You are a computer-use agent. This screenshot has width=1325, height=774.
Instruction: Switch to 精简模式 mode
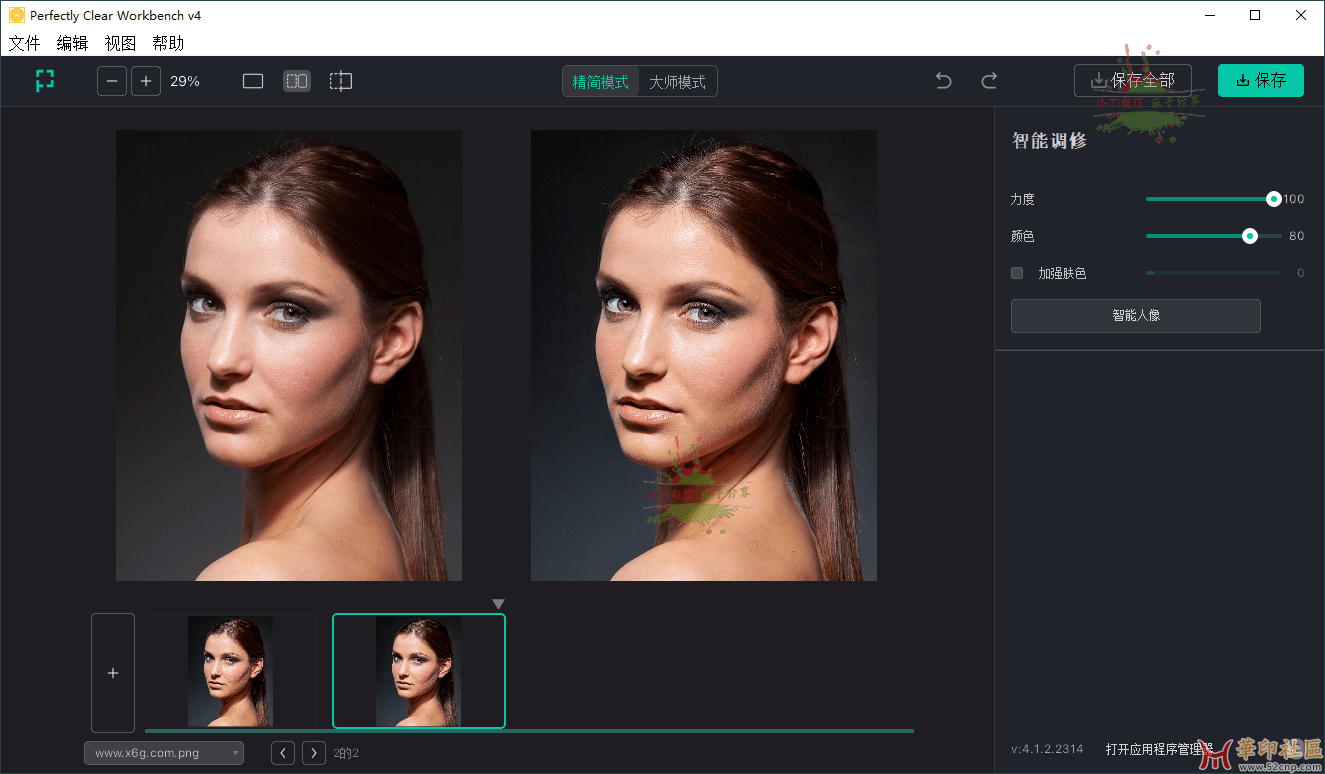(601, 82)
